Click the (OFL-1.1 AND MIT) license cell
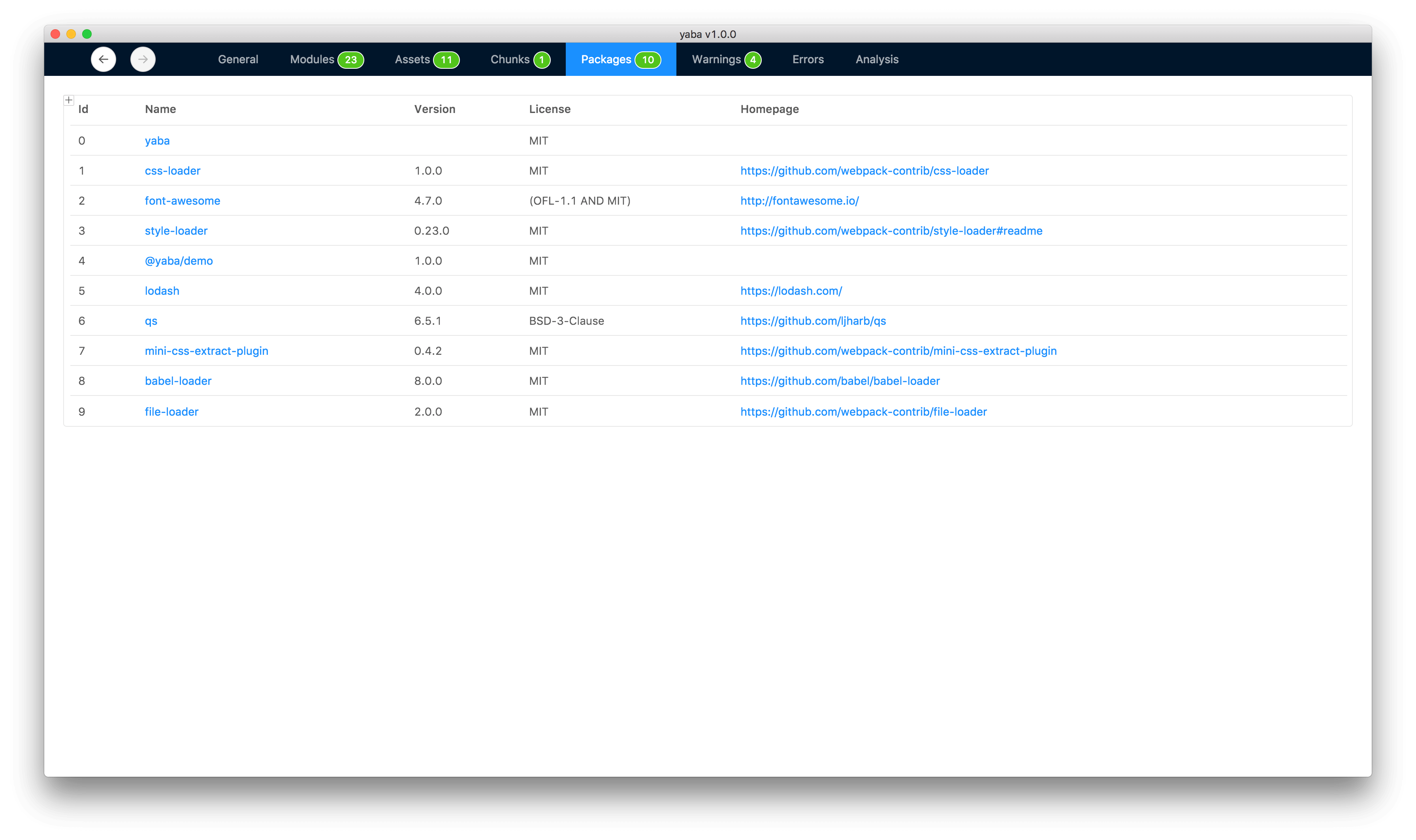Viewport: 1416px width, 840px height. tap(580, 200)
